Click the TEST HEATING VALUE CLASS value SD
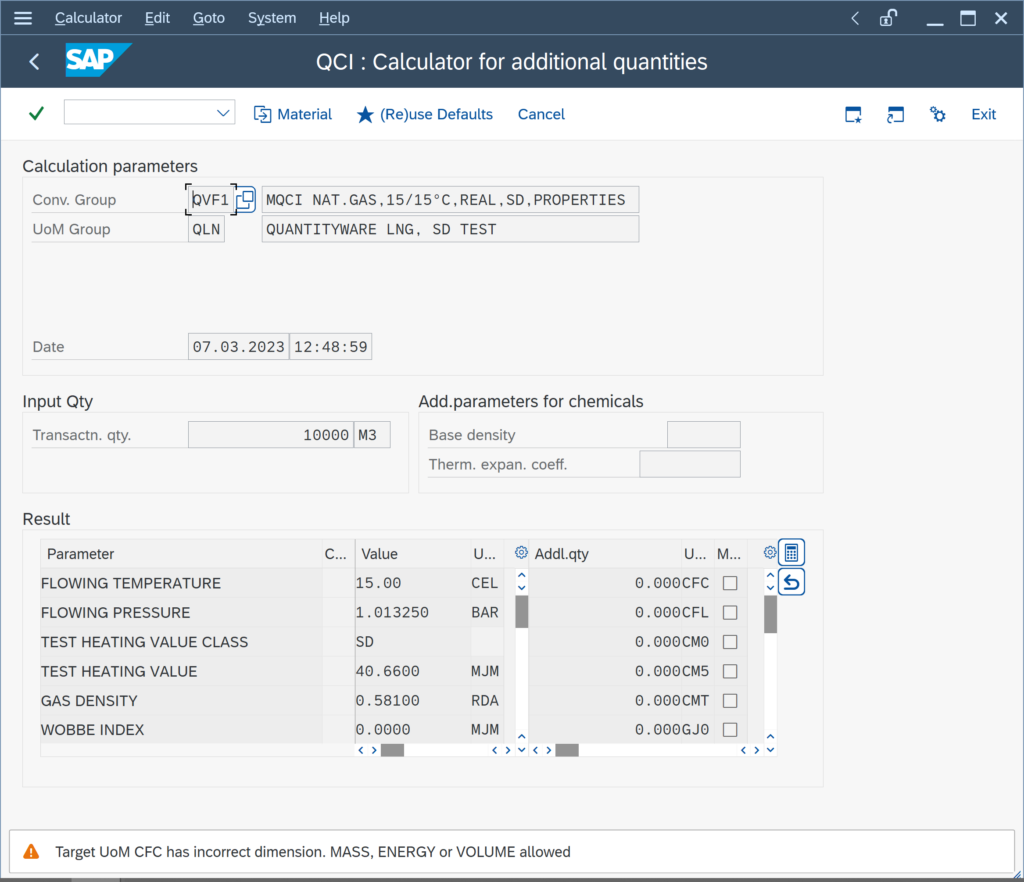 (x=411, y=642)
